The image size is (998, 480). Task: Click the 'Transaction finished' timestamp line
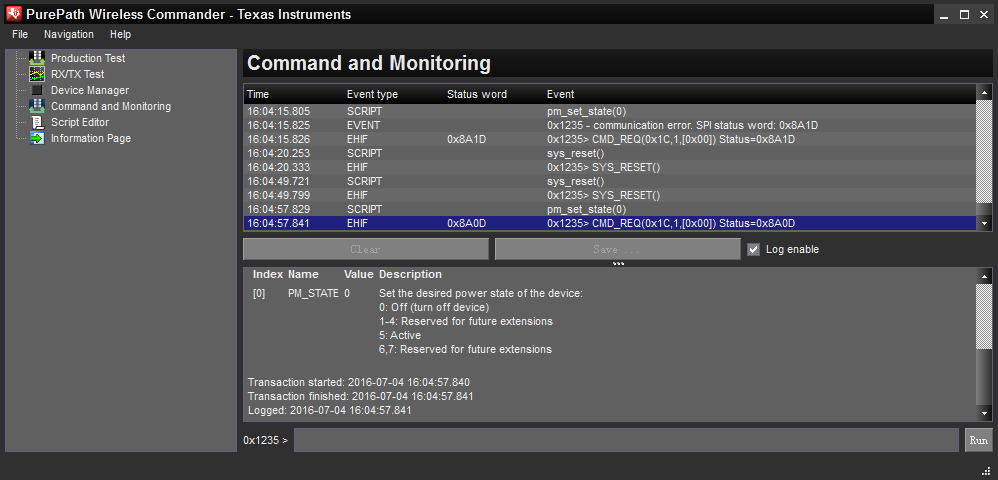[x=360, y=397]
